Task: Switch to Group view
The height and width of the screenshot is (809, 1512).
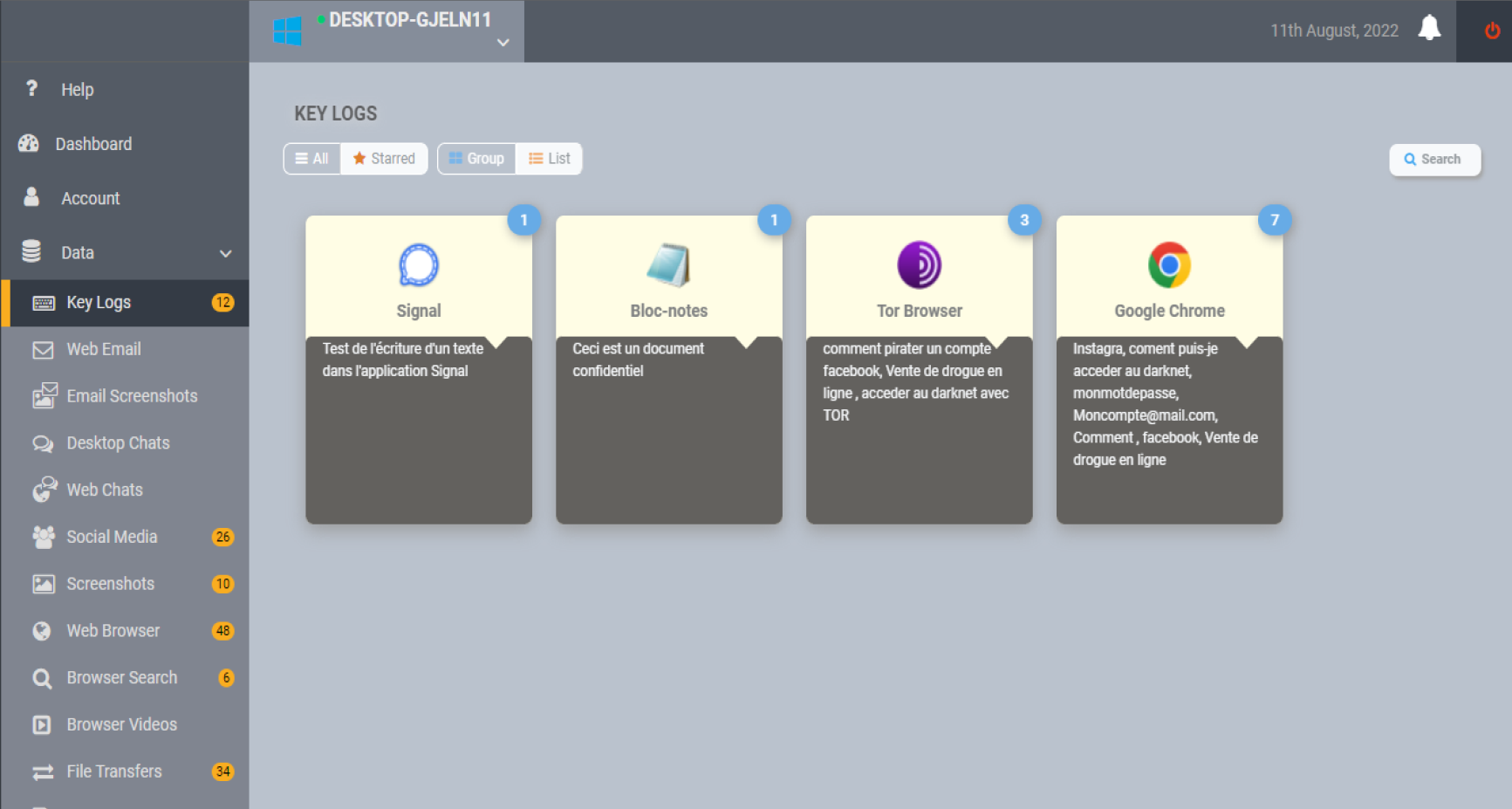Action: tap(476, 159)
